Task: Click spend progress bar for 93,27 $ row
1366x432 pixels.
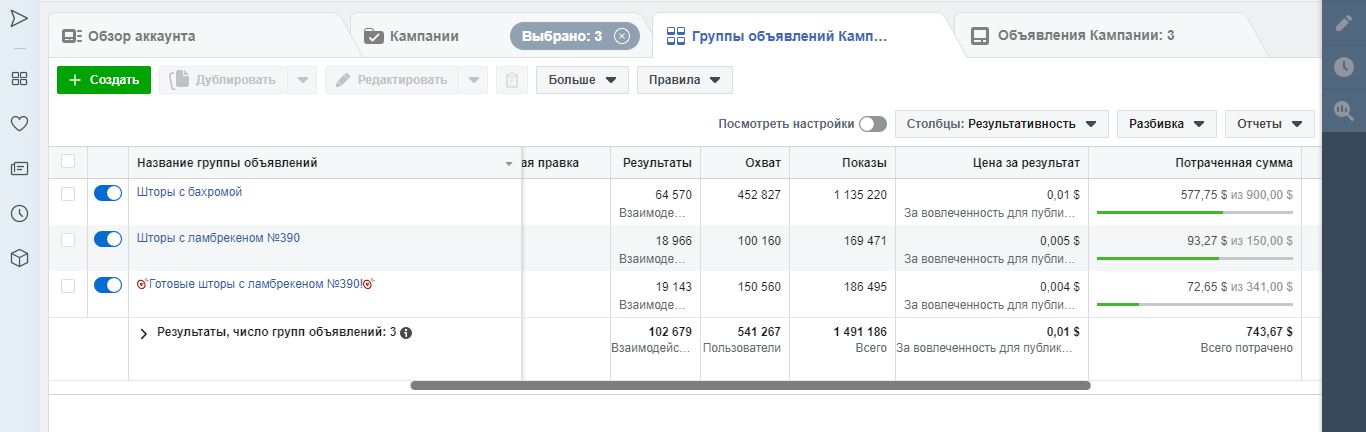Action: coord(1194,258)
